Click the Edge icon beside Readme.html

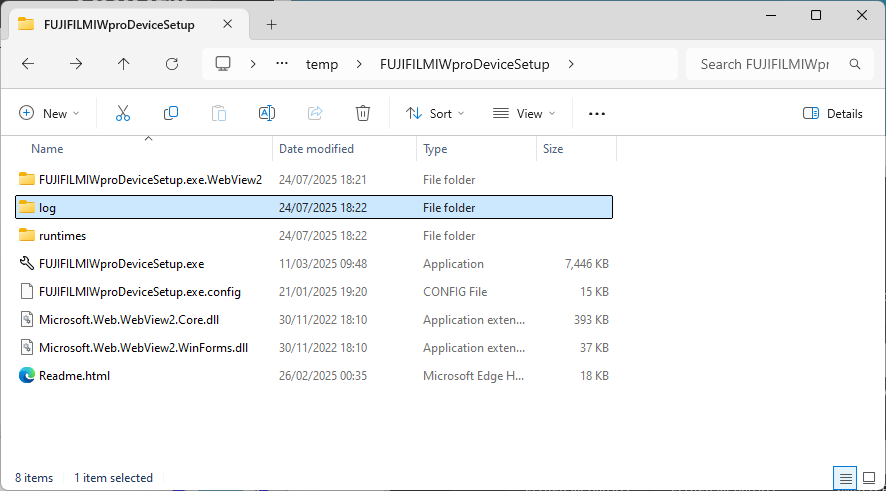(27, 375)
